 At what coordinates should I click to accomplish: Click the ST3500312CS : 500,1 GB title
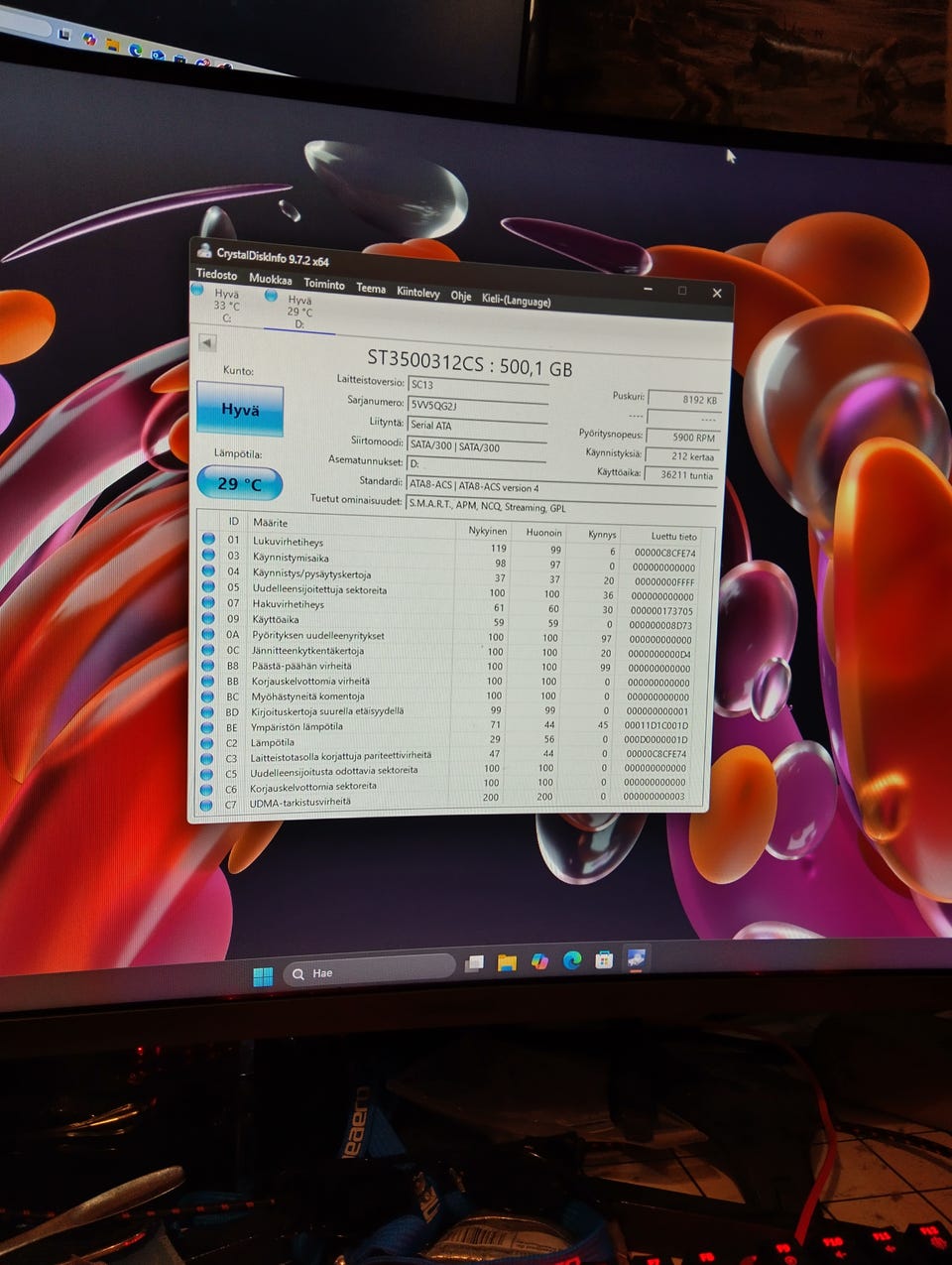[469, 363]
